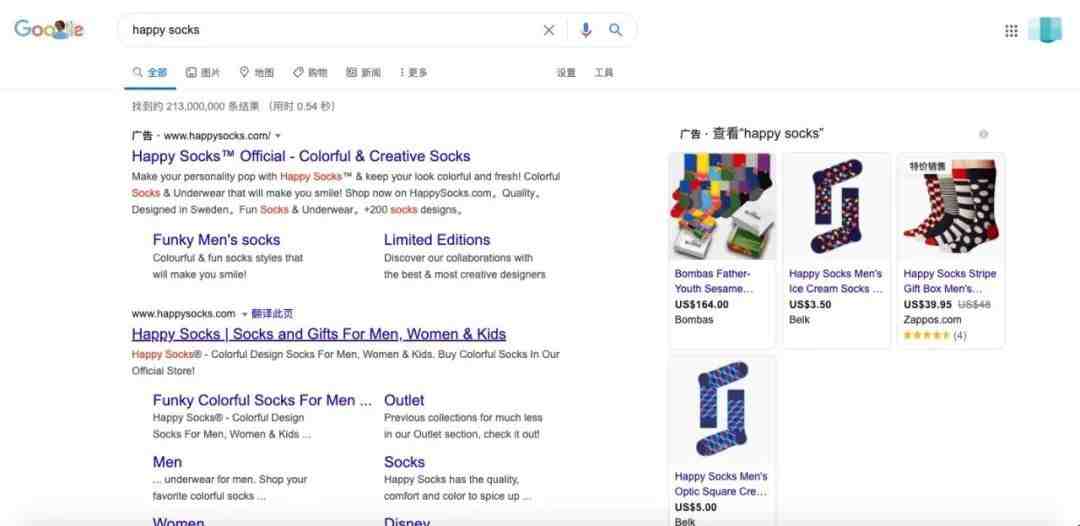
Task: Switch to the 新闻 tab
Action: click(364, 72)
